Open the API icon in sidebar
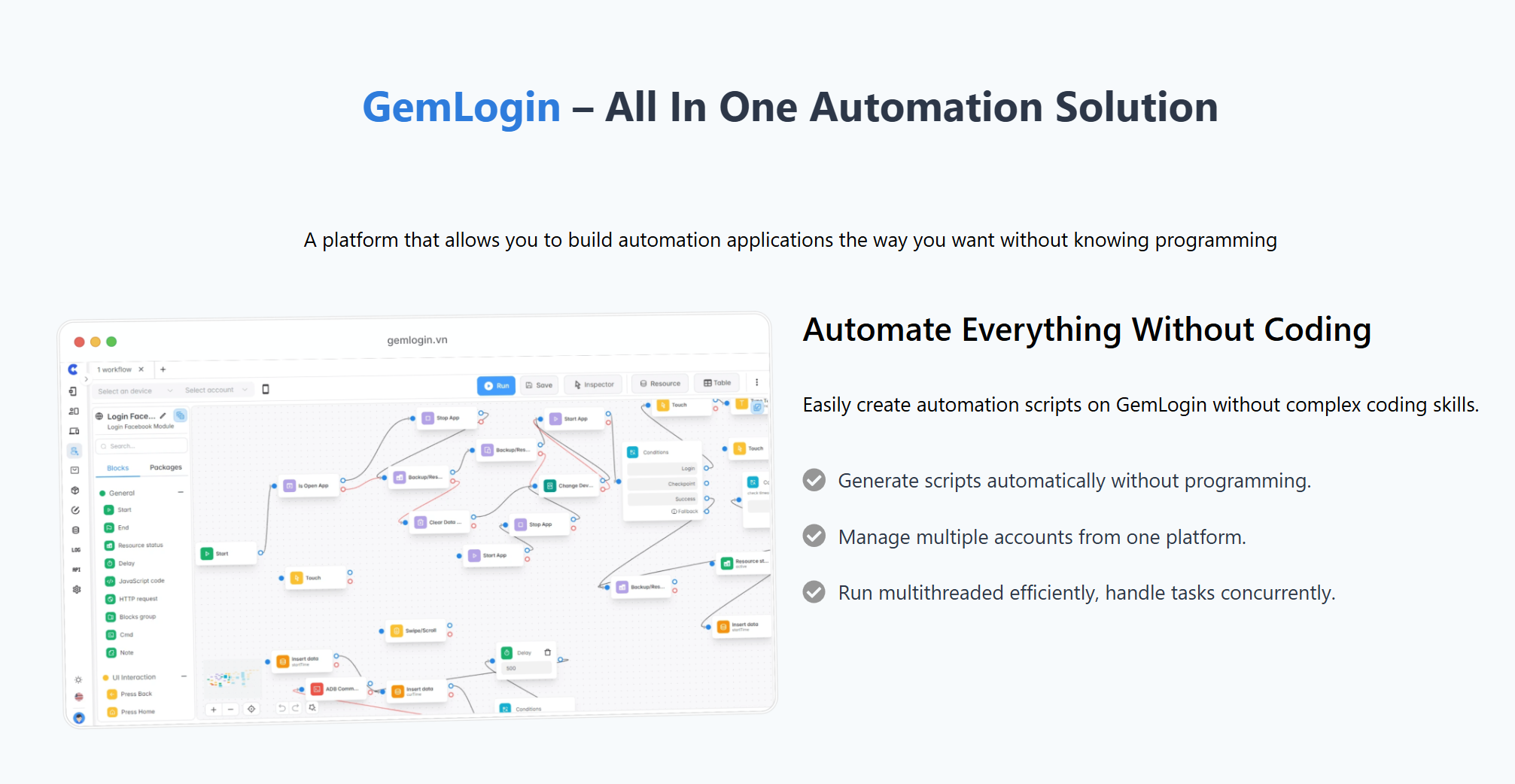Screen dimensions: 1515x784 coord(76,570)
